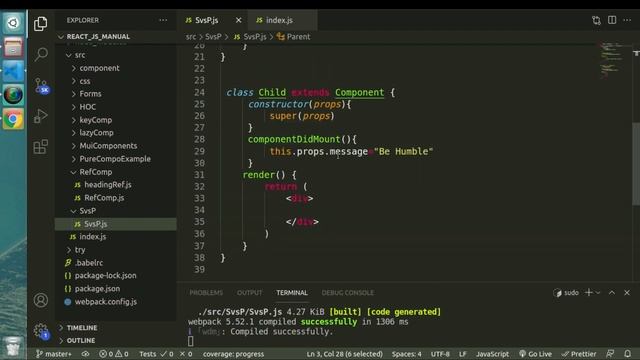The height and width of the screenshot is (360, 640).
Task: Change indentation via Spaces: 4
Action: [x=407, y=354]
